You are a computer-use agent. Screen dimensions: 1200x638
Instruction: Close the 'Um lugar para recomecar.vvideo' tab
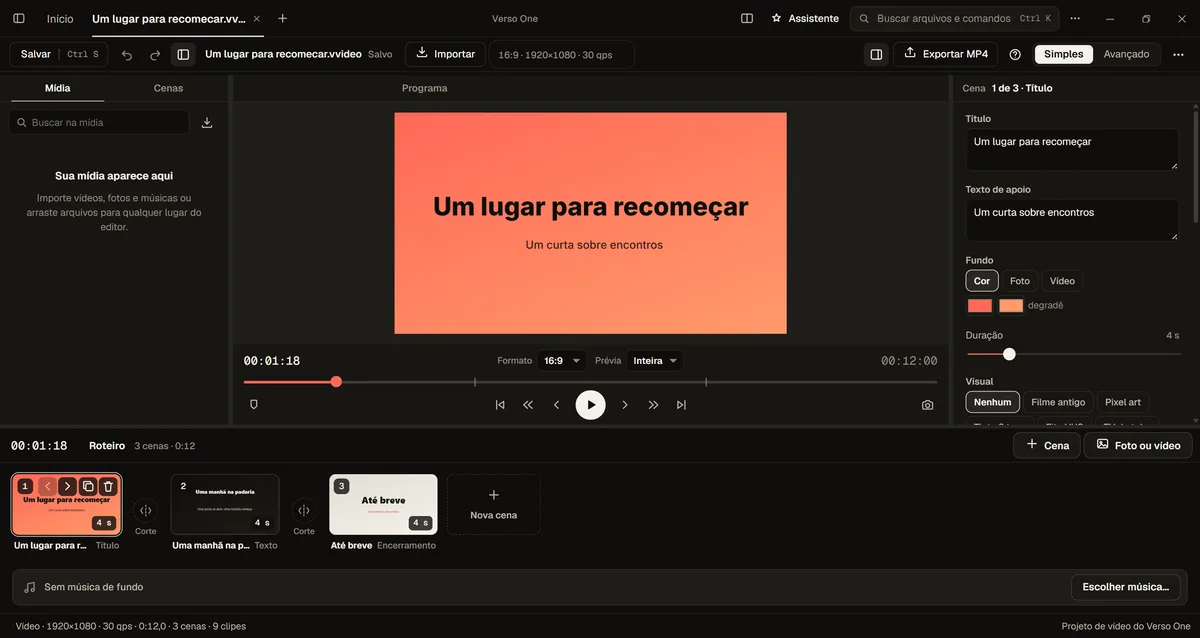click(x=256, y=18)
